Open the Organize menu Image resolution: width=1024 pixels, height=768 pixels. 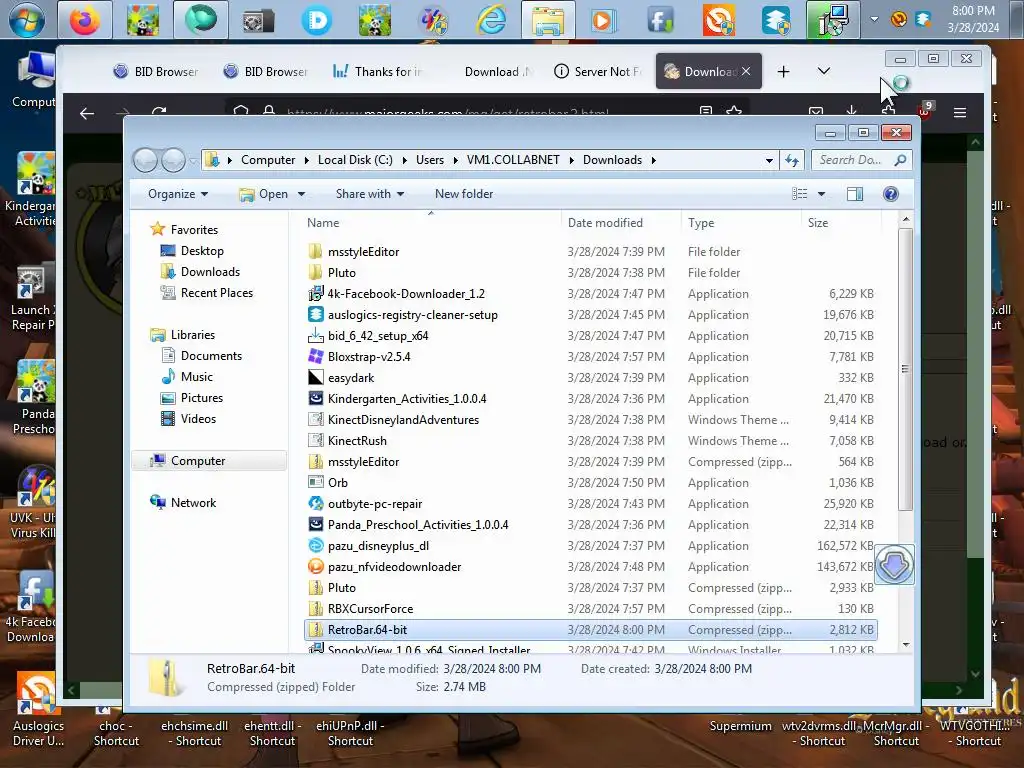178,194
